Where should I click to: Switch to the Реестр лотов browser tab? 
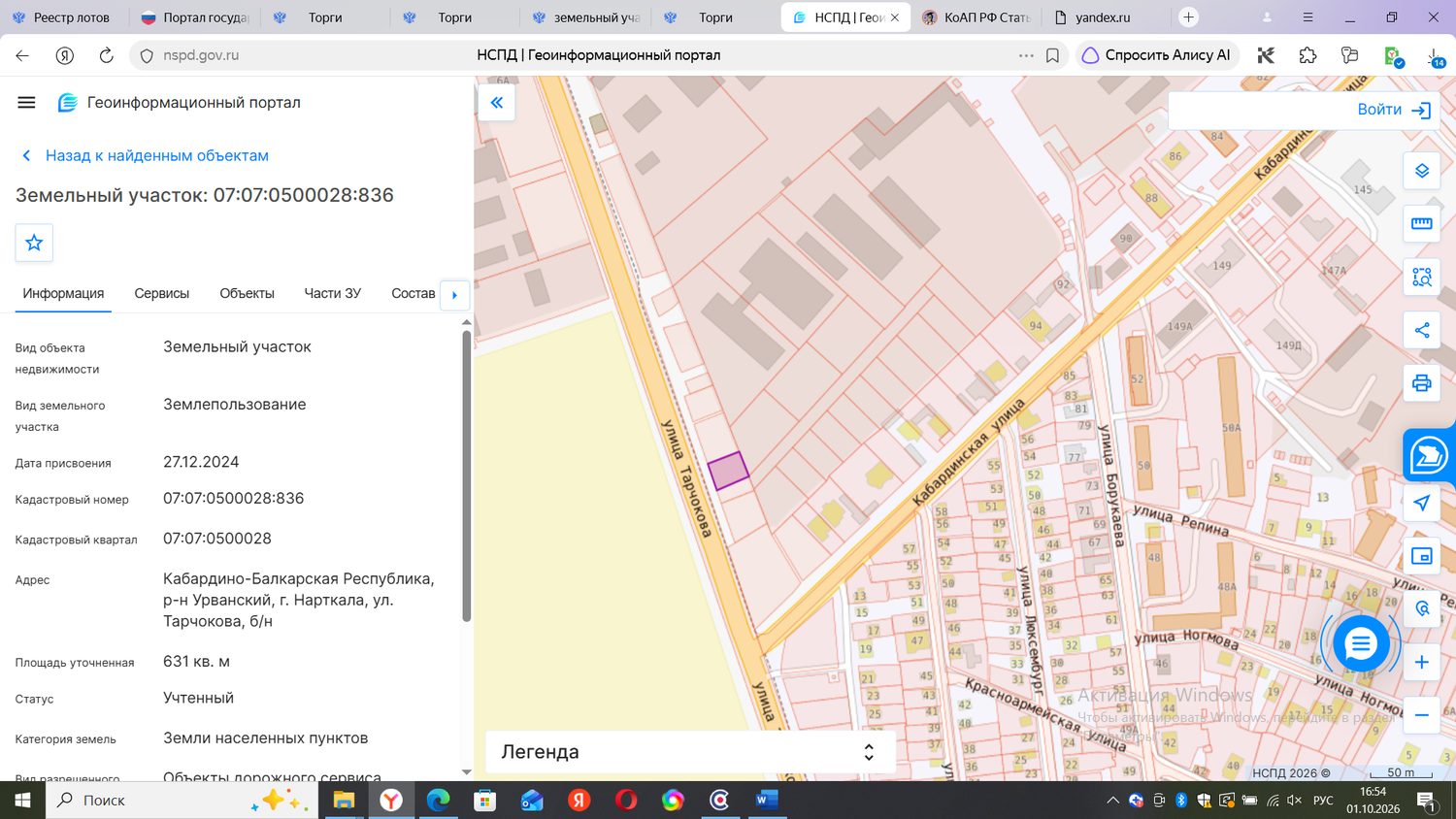pyautogui.click(x=64, y=17)
